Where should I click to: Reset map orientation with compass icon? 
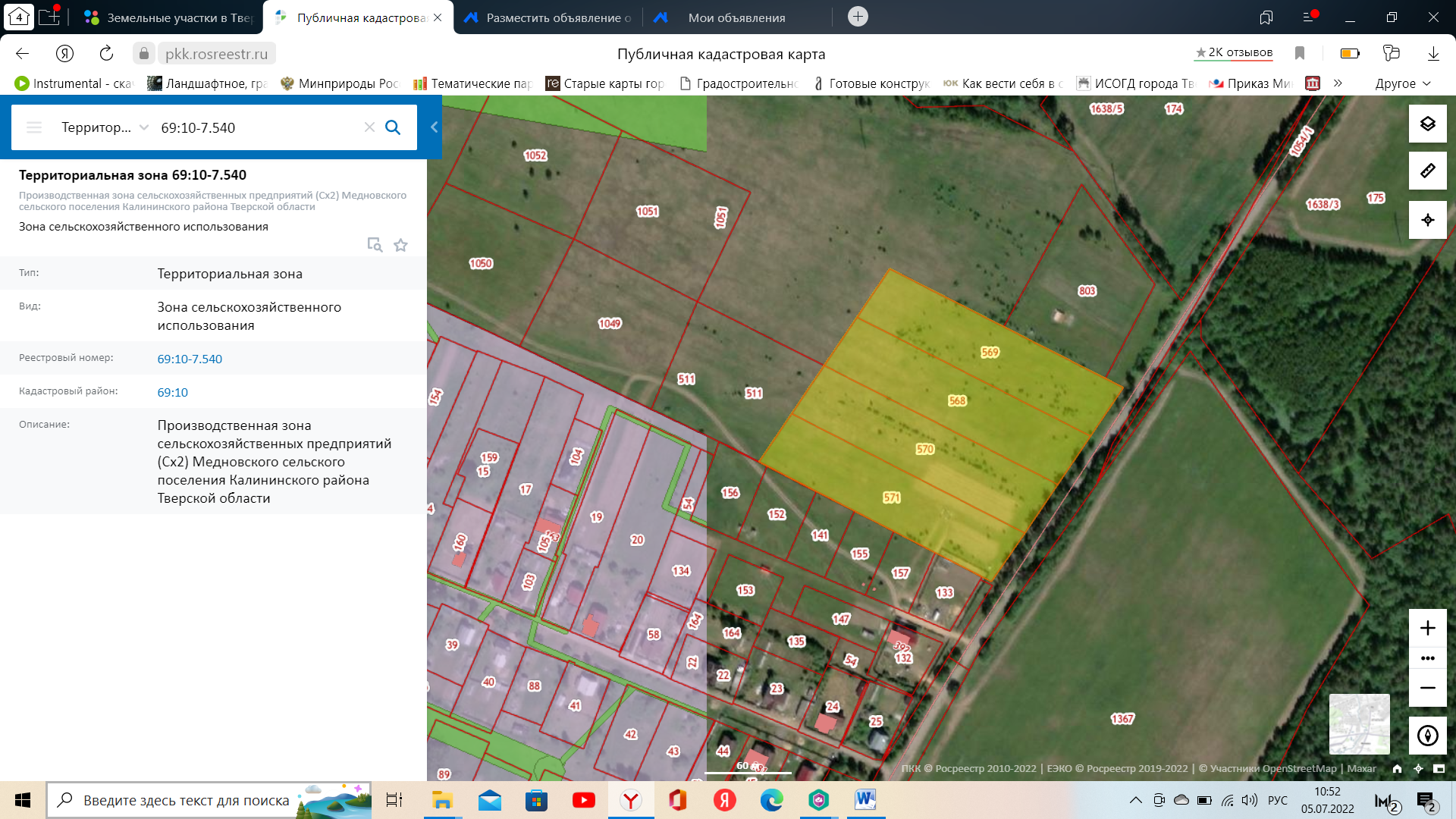[1427, 736]
